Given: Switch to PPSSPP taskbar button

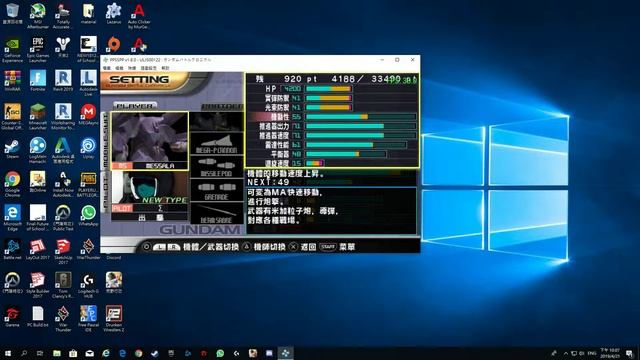Looking at the screenshot, I should (x=285, y=353).
